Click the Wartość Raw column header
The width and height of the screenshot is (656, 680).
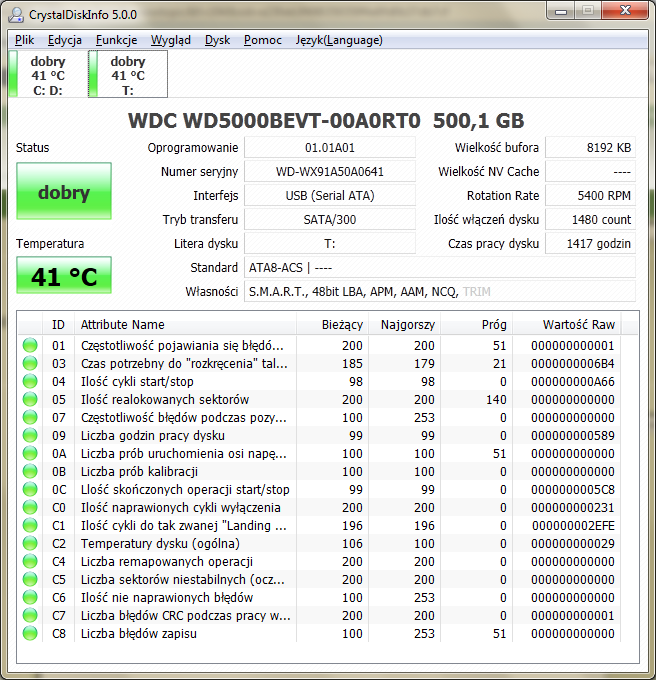tap(567, 324)
